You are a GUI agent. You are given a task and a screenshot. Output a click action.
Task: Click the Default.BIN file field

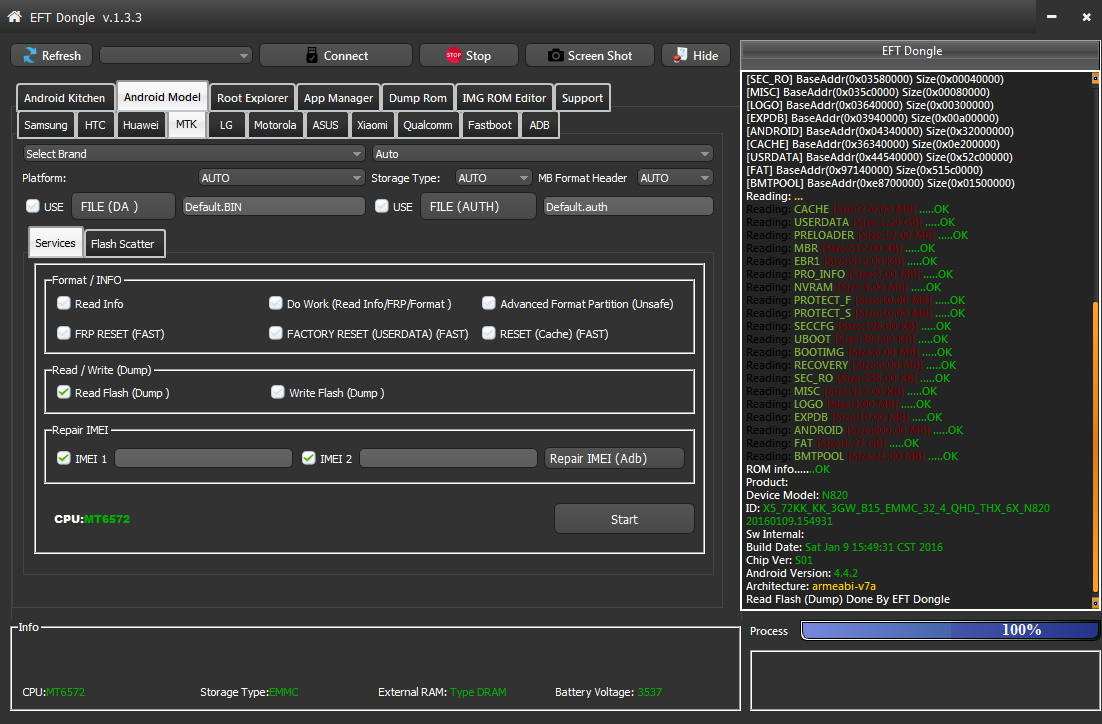pyautogui.click(x=273, y=207)
